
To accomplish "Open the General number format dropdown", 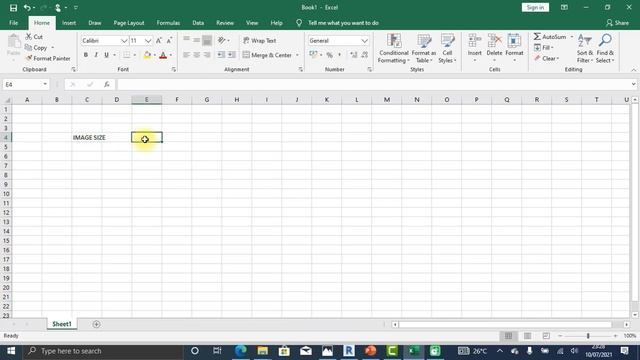I will click(364, 41).
